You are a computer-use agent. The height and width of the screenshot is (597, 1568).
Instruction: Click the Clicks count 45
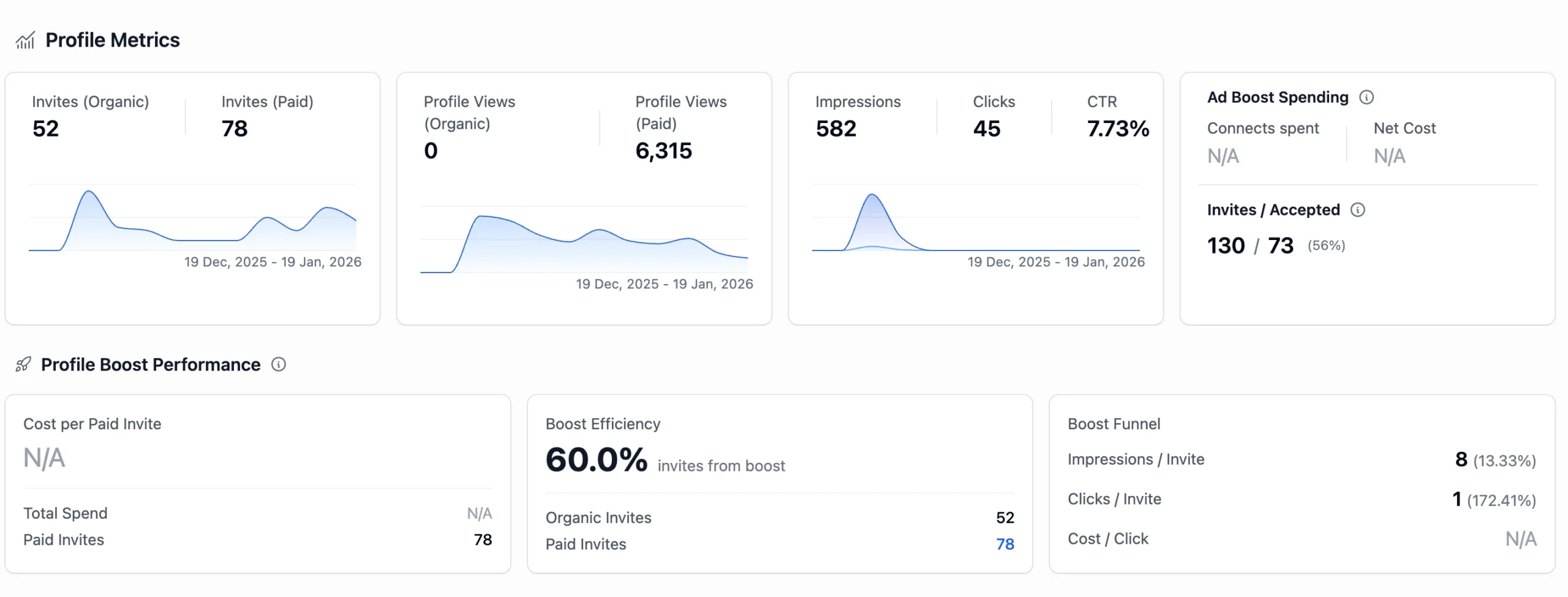coord(986,129)
